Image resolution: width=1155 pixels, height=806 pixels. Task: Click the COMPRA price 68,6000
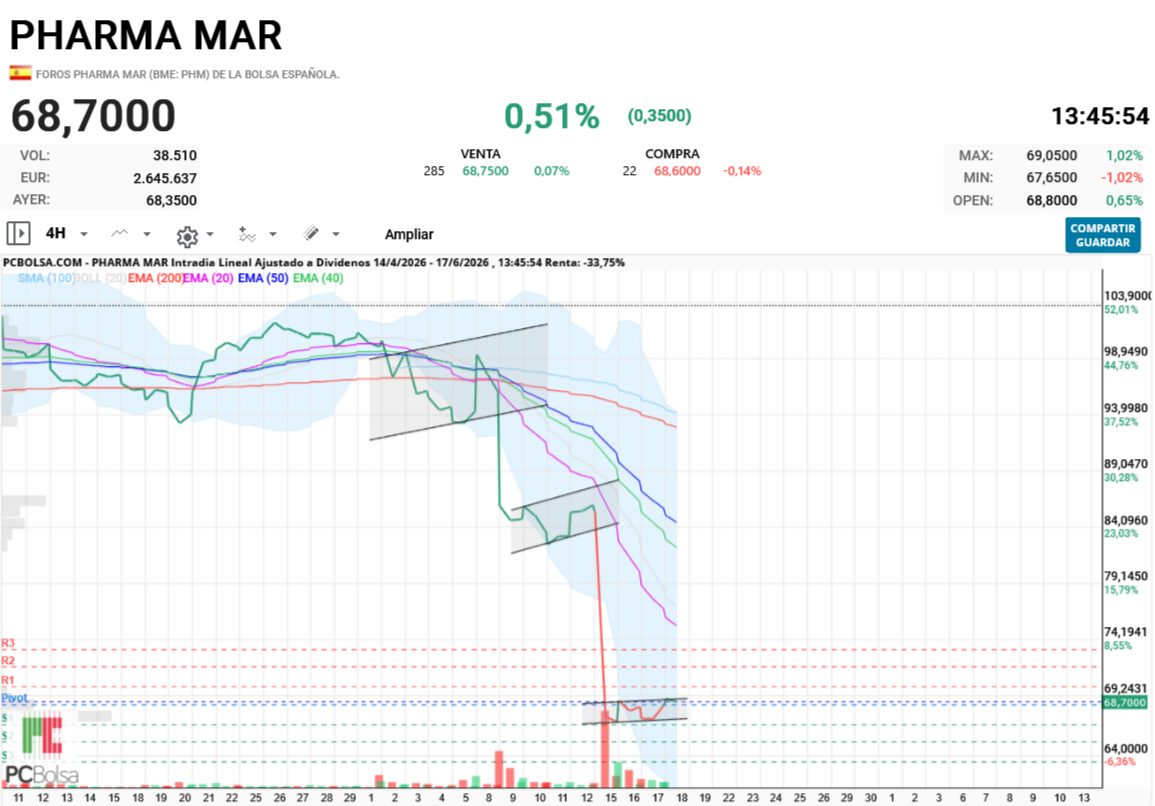click(x=678, y=171)
